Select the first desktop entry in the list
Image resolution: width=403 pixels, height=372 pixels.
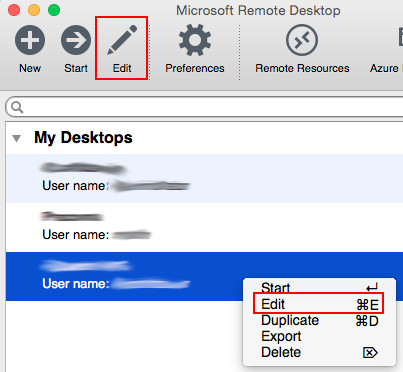coord(205,178)
